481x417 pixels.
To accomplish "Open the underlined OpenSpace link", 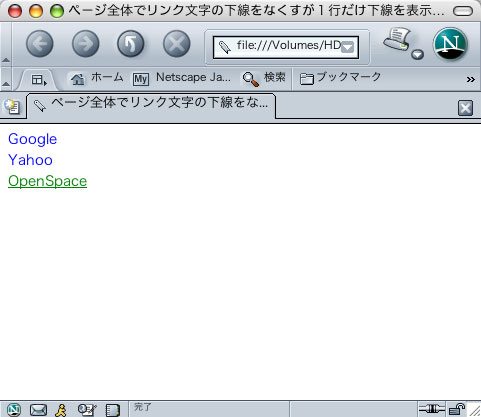I will [x=47, y=181].
